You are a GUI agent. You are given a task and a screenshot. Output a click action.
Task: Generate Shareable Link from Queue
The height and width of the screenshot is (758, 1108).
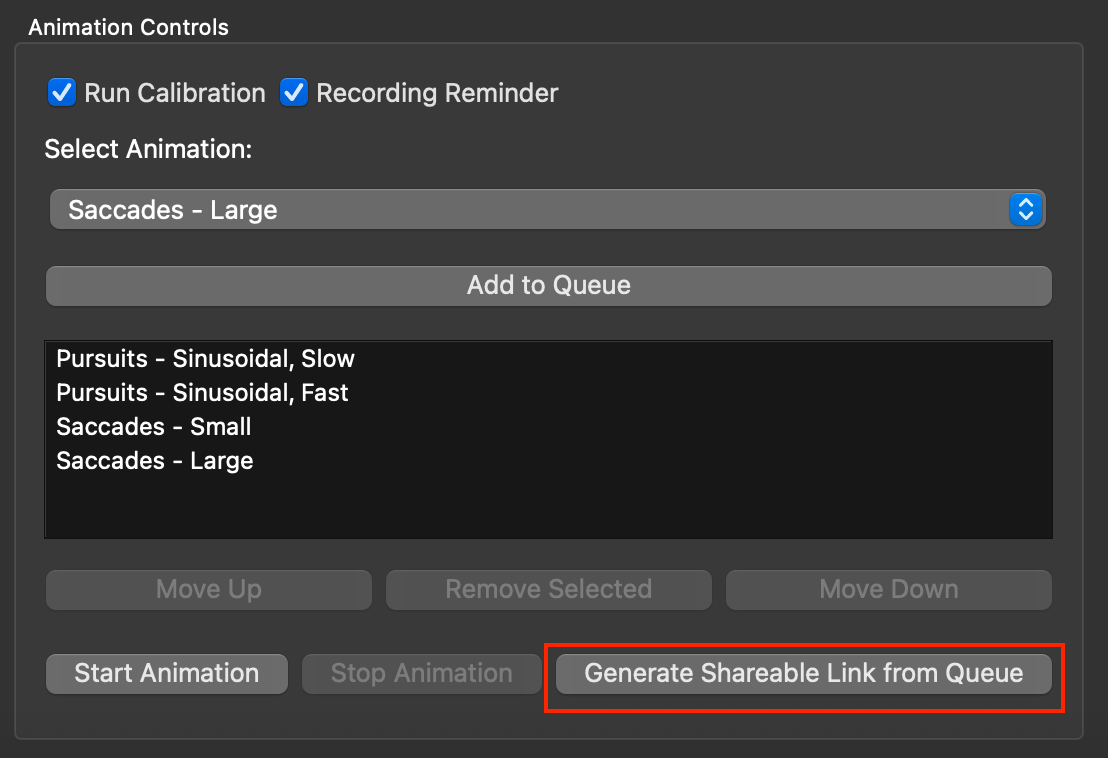click(804, 674)
